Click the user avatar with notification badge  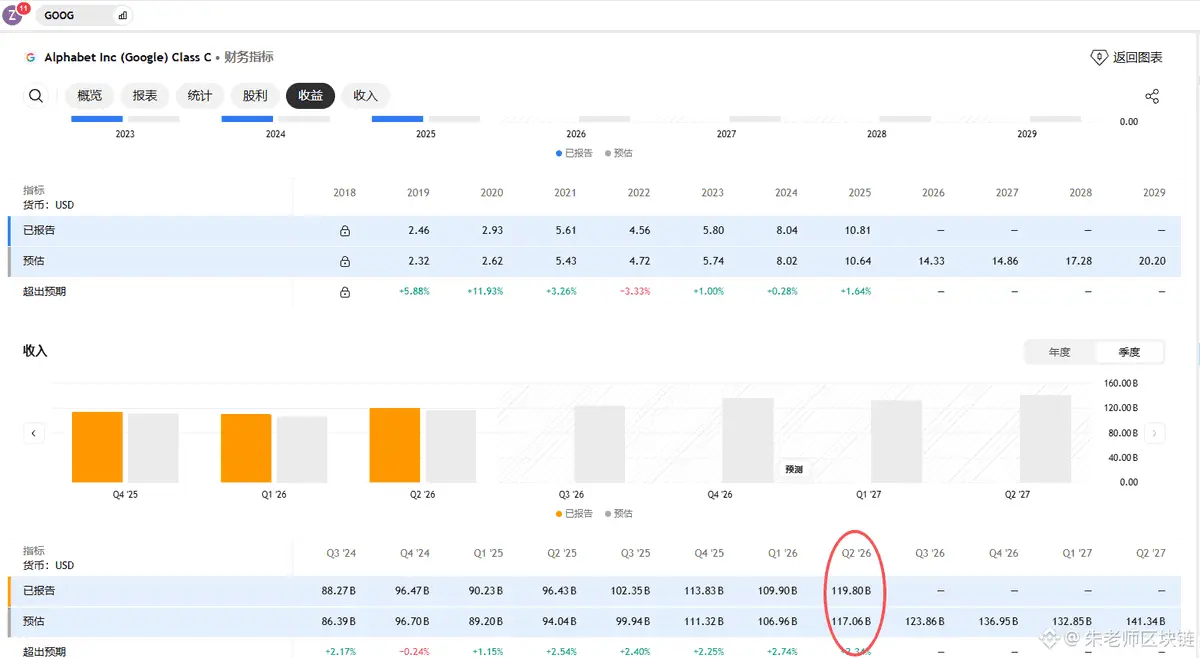[14, 15]
